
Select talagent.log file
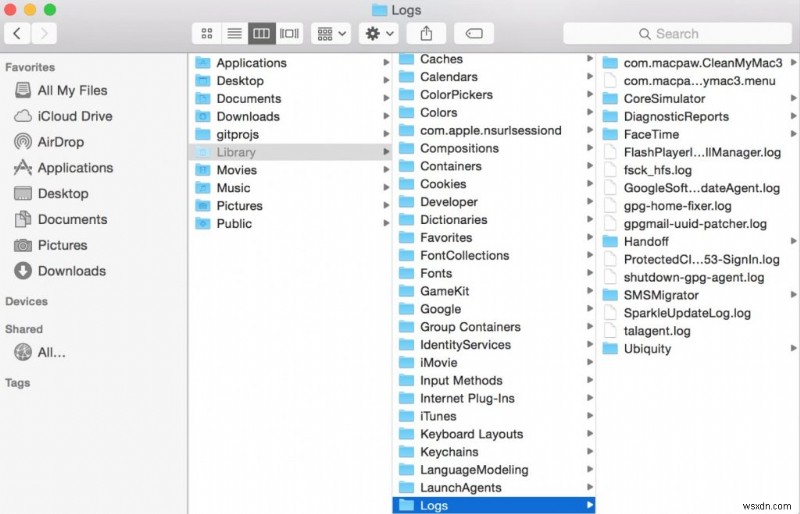tap(699, 331)
